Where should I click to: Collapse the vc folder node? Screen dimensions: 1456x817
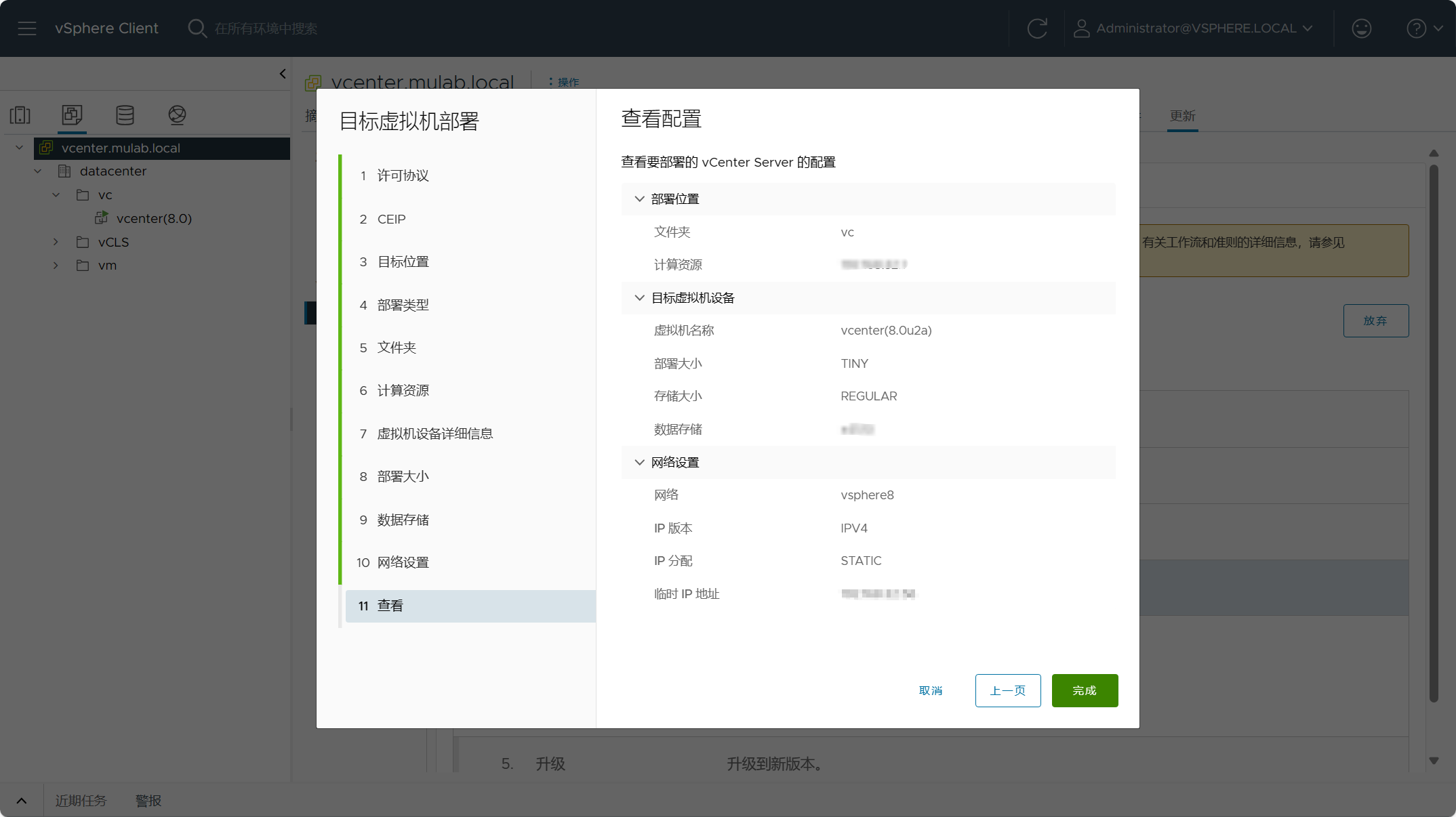point(56,195)
